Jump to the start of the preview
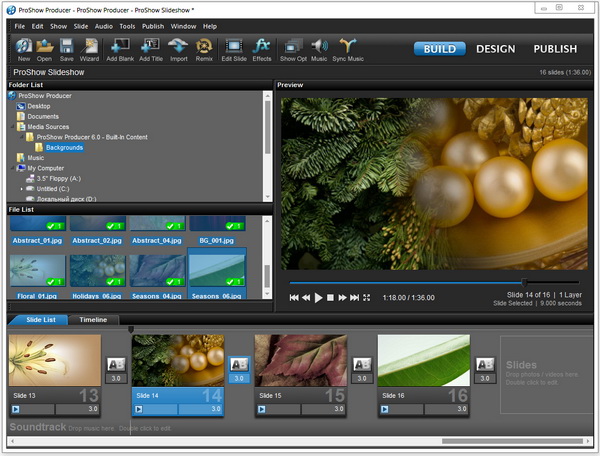Screen dimensions: 600x456 (294, 298)
